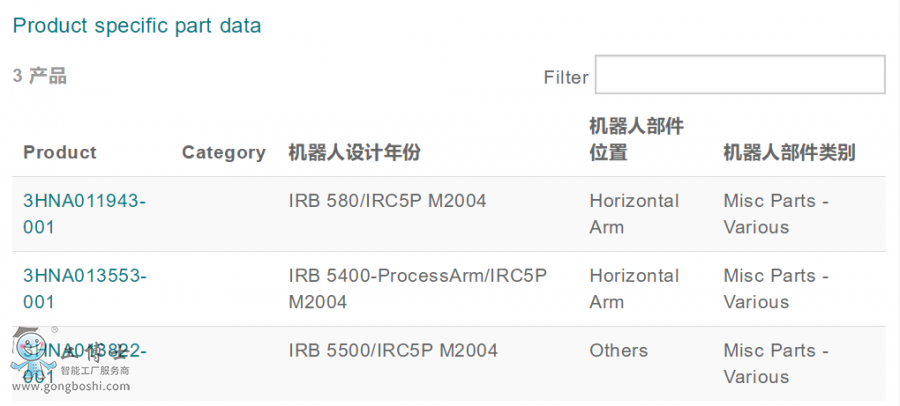Click the Product specific part data heading
Image resolution: width=900 pixels, height=406 pixels.
coord(137,26)
